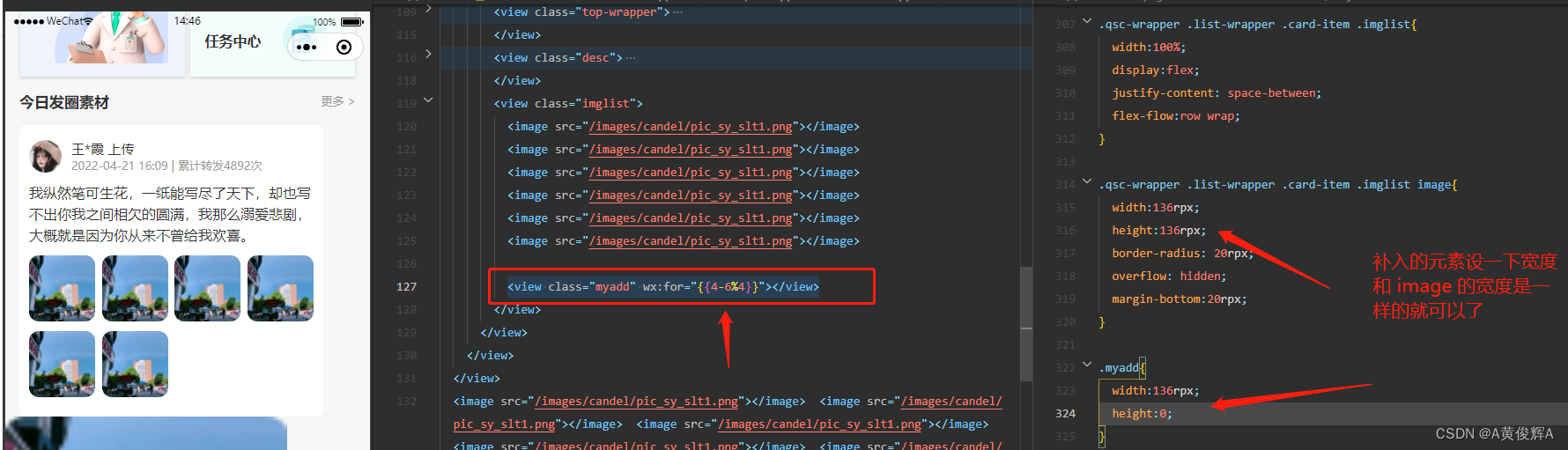Expand the folded top-wrapper view block
The image size is (1568, 450).
point(428,9)
